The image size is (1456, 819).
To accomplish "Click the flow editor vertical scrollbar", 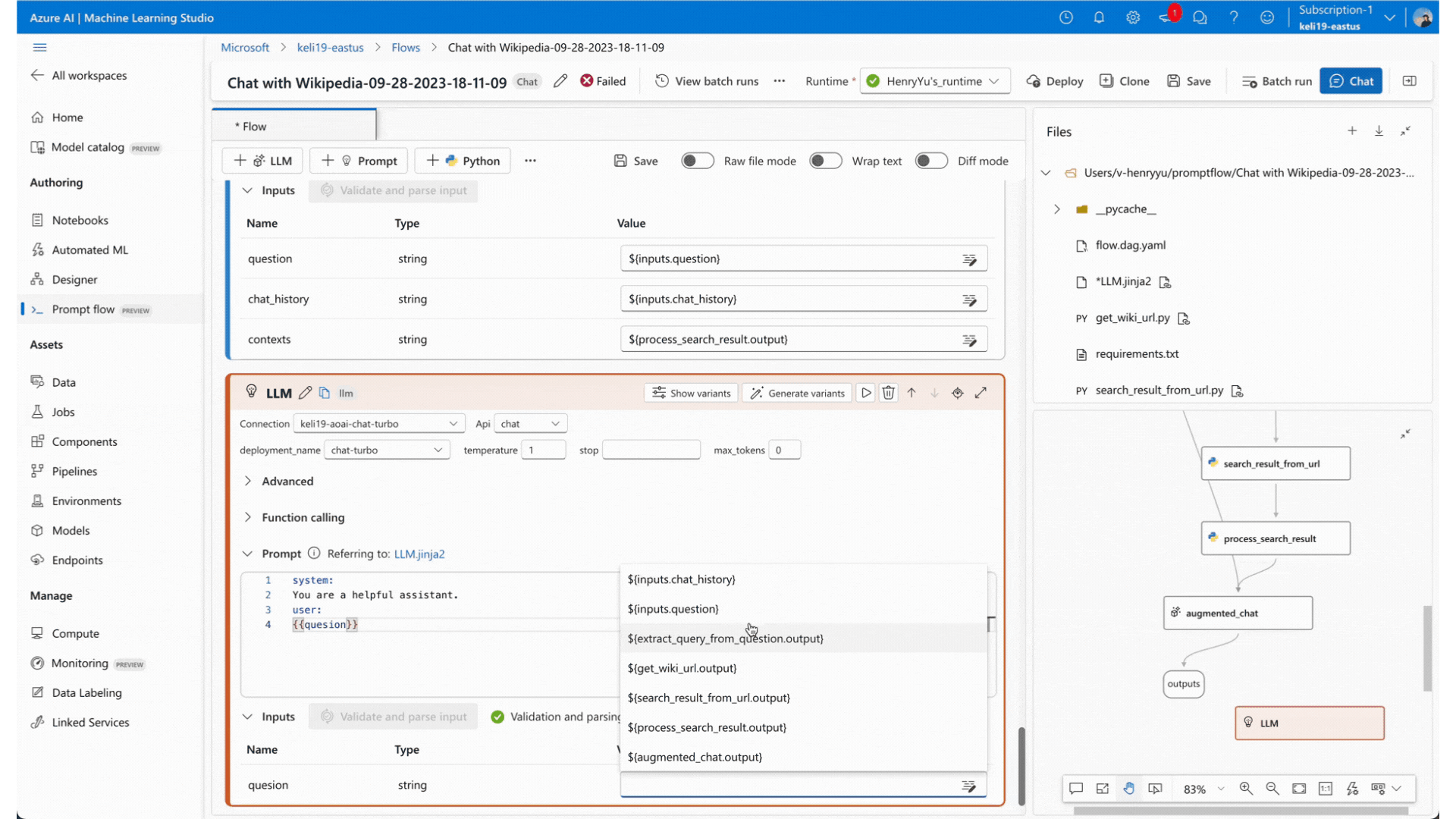I will (x=1021, y=766).
